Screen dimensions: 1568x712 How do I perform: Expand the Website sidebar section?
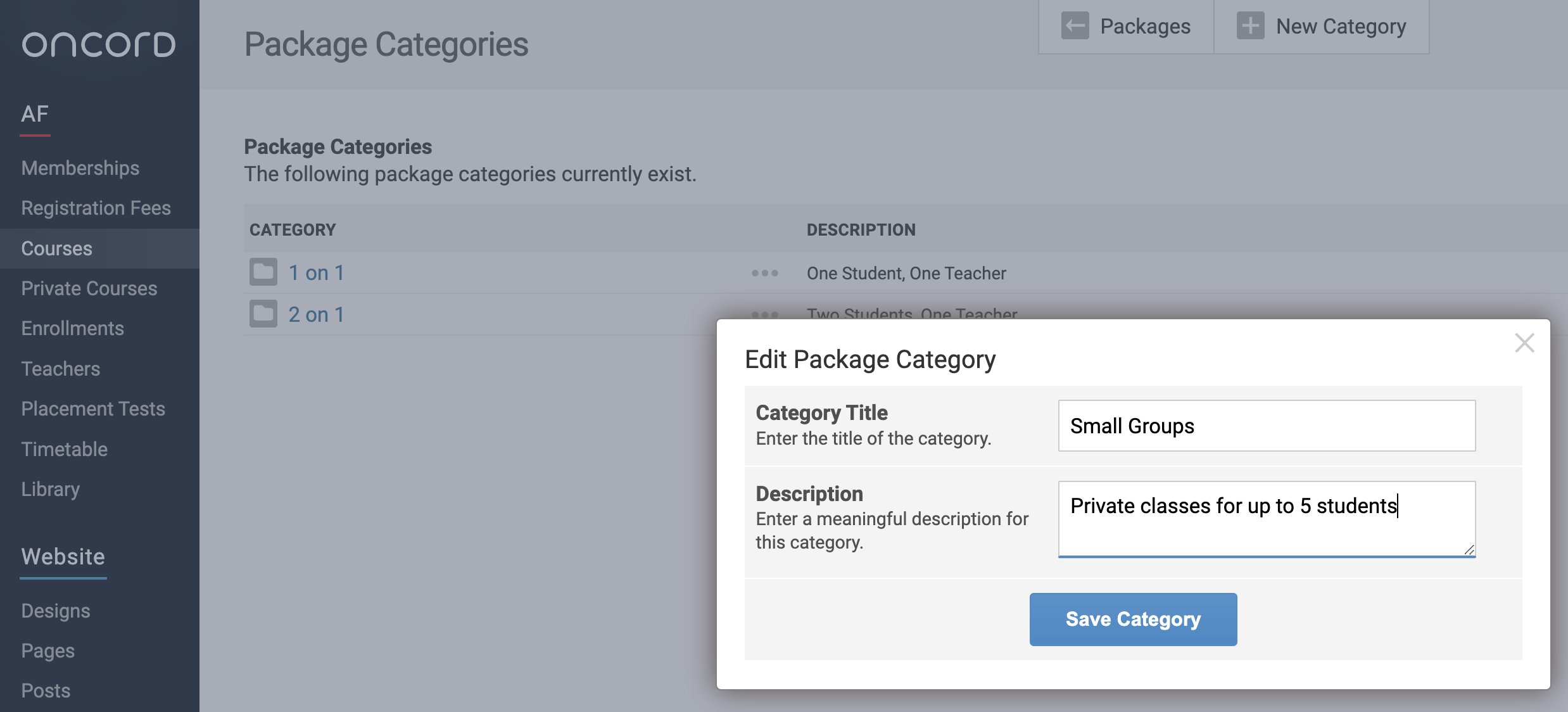tap(63, 557)
